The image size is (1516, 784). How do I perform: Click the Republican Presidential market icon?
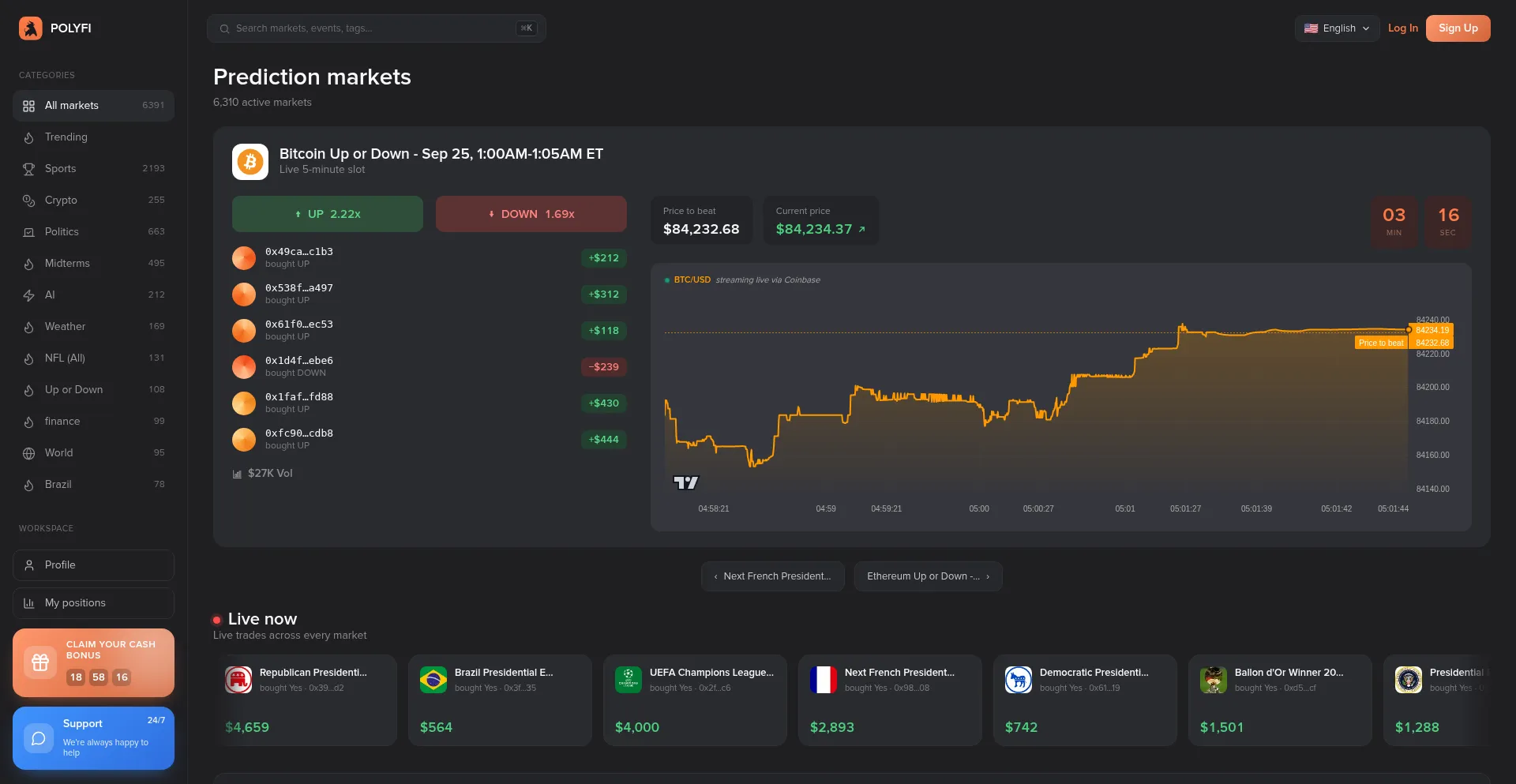238,680
